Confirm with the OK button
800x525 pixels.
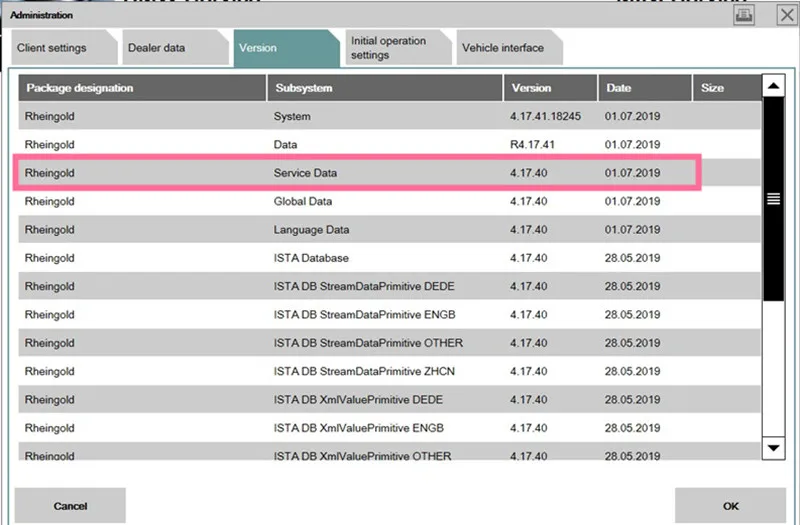pyautogui.click(x=730, y=506)
